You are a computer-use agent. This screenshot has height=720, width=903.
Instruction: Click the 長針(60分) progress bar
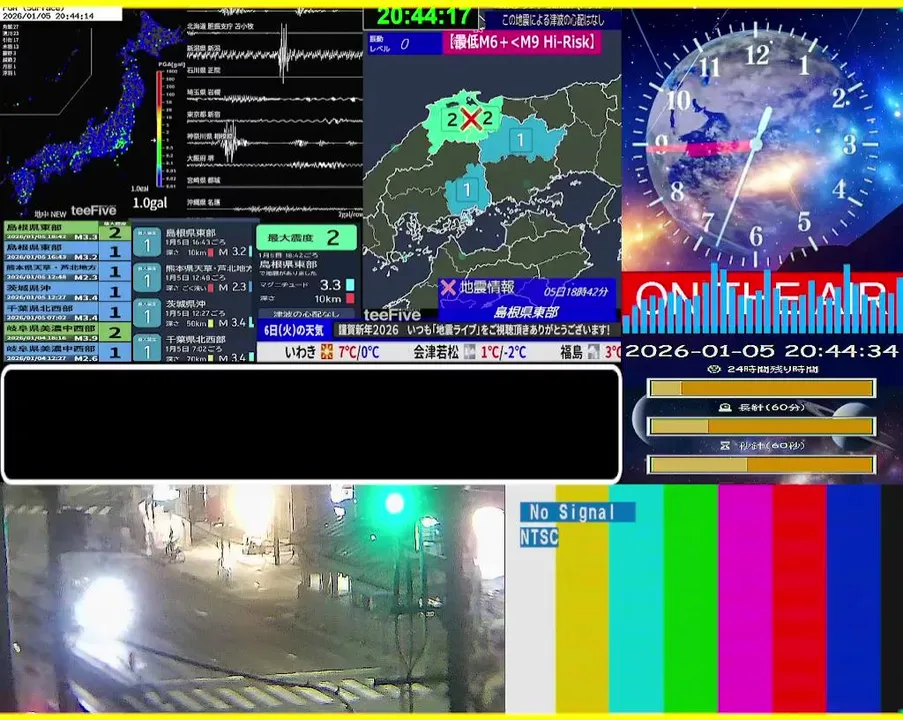tap(761, 426)
